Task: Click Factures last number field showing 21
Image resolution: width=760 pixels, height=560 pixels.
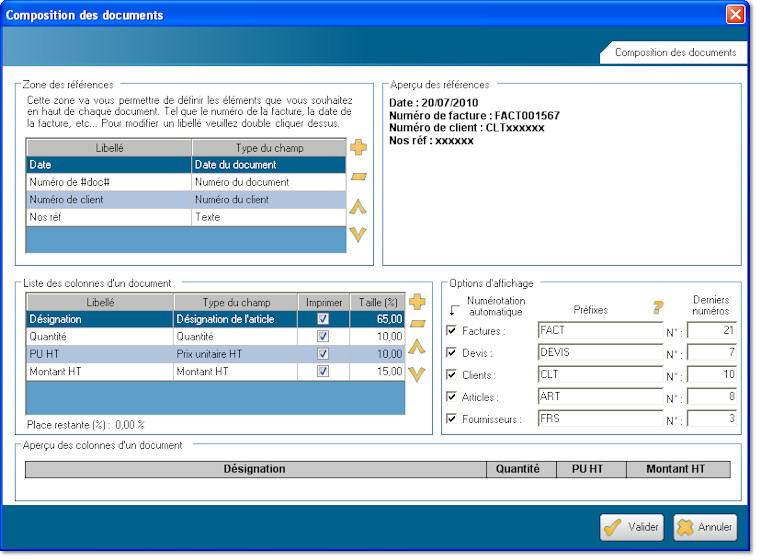Action: click(712, 330)
